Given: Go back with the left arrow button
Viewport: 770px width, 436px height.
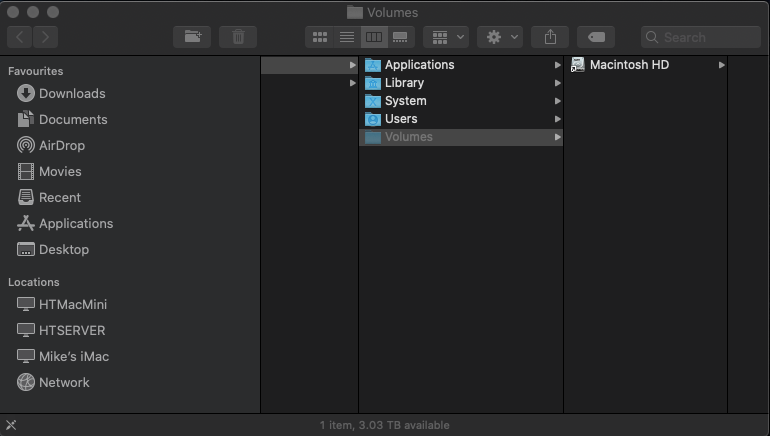Looking at the screenshot, I should (20, 37).
